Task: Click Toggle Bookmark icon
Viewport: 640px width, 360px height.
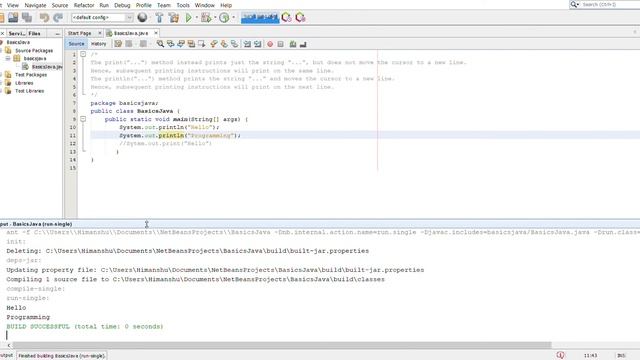Action: [x=234, y=44]
